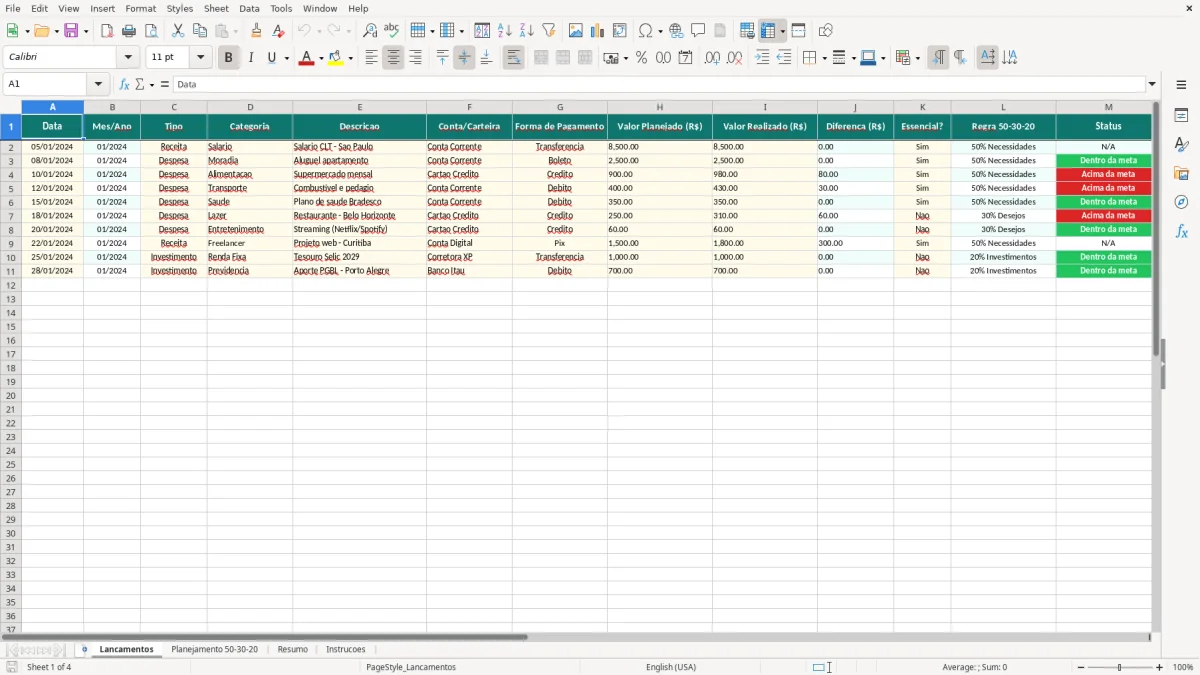Click the Sum sigma icon in formula bar
This screenshot has width=1200, height=675.
point(139,84)
